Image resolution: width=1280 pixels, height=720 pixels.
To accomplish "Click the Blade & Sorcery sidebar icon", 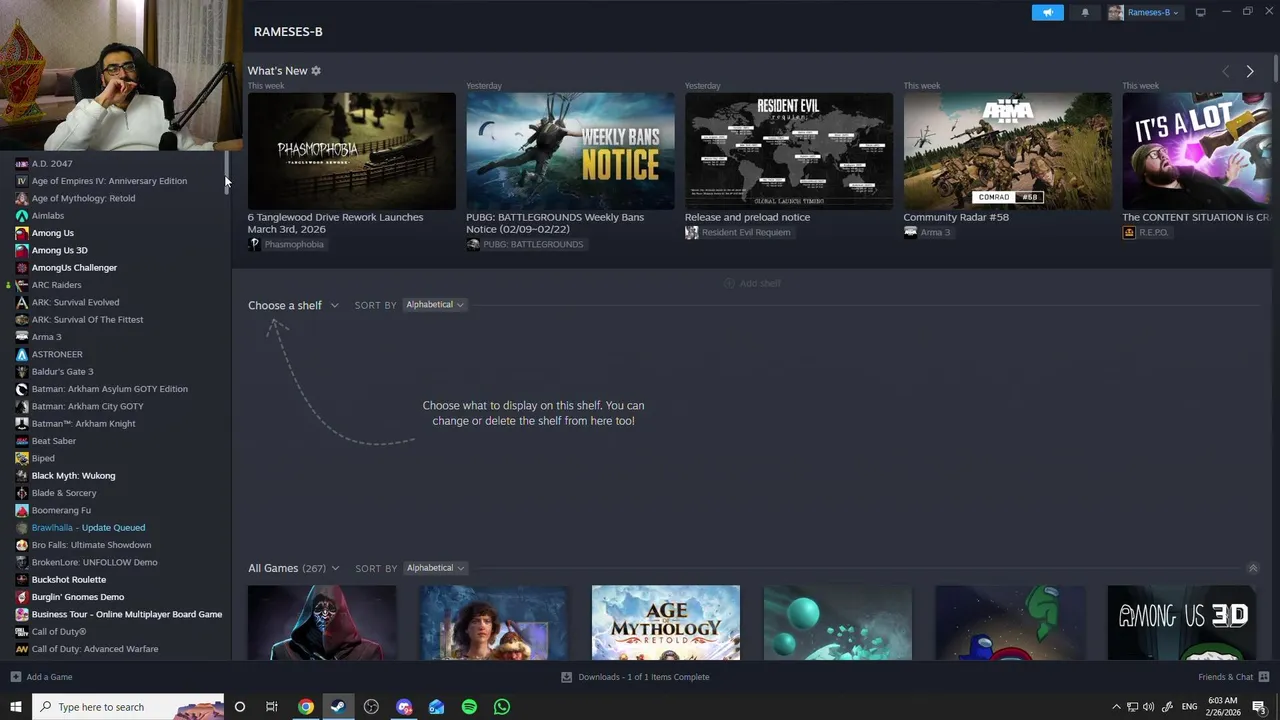I will (x=22, y=493).
